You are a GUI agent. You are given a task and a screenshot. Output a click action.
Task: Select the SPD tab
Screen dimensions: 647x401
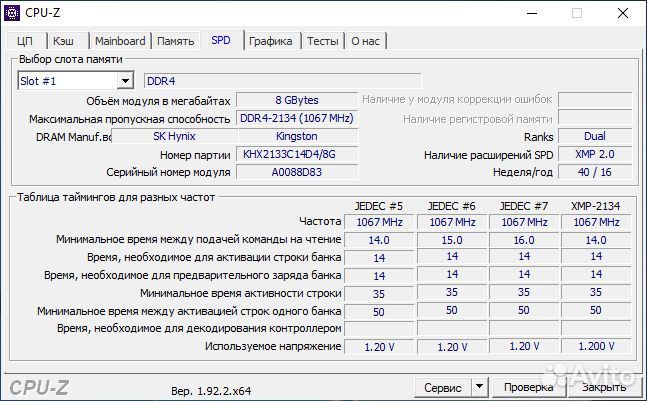[221, 40]
